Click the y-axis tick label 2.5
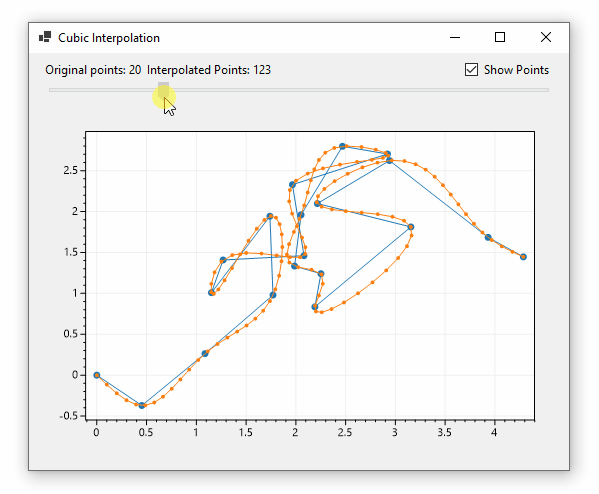599x494 pixels. click(x=70, y=170)
